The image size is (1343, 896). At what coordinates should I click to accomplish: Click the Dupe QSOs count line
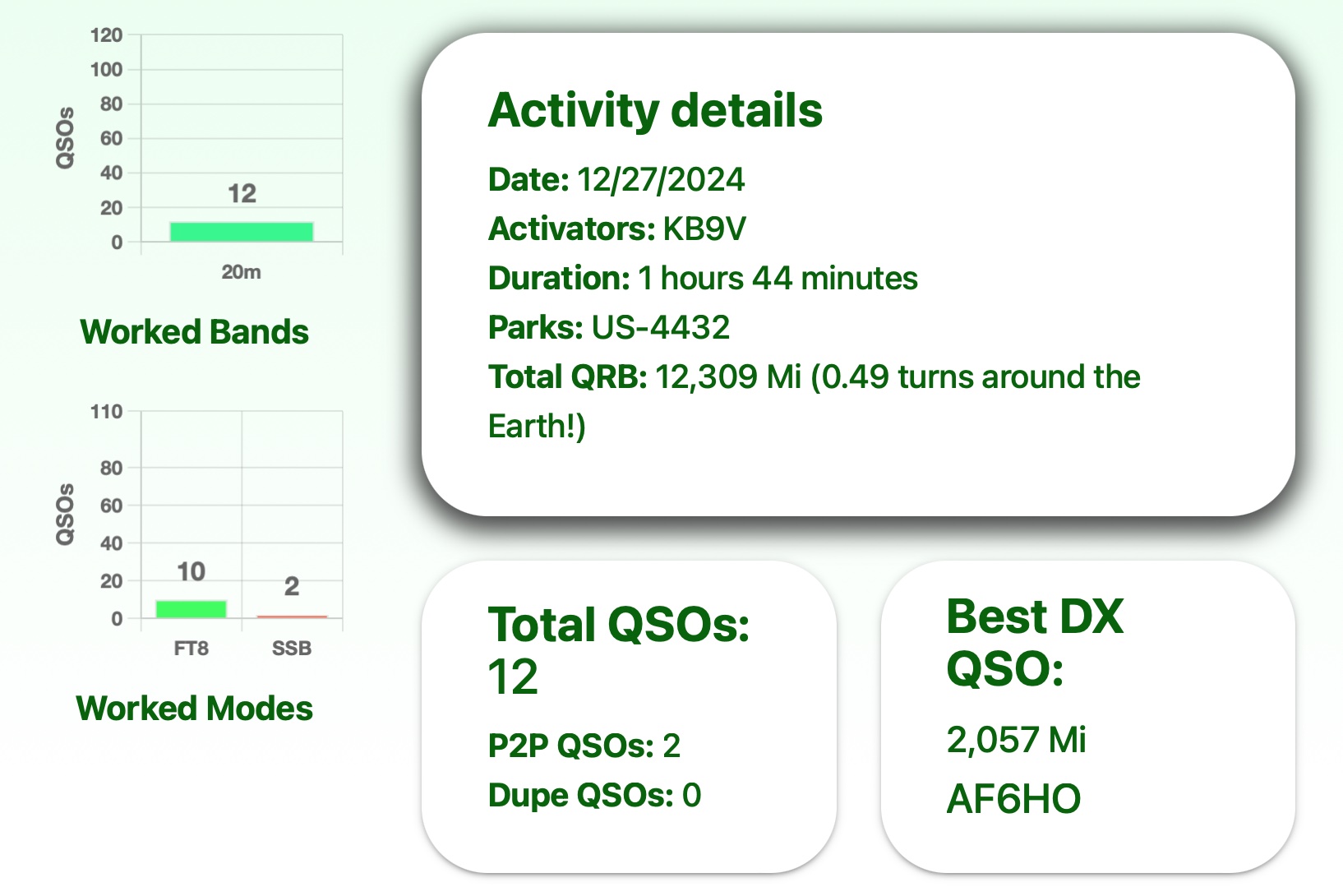coord(593,796)
